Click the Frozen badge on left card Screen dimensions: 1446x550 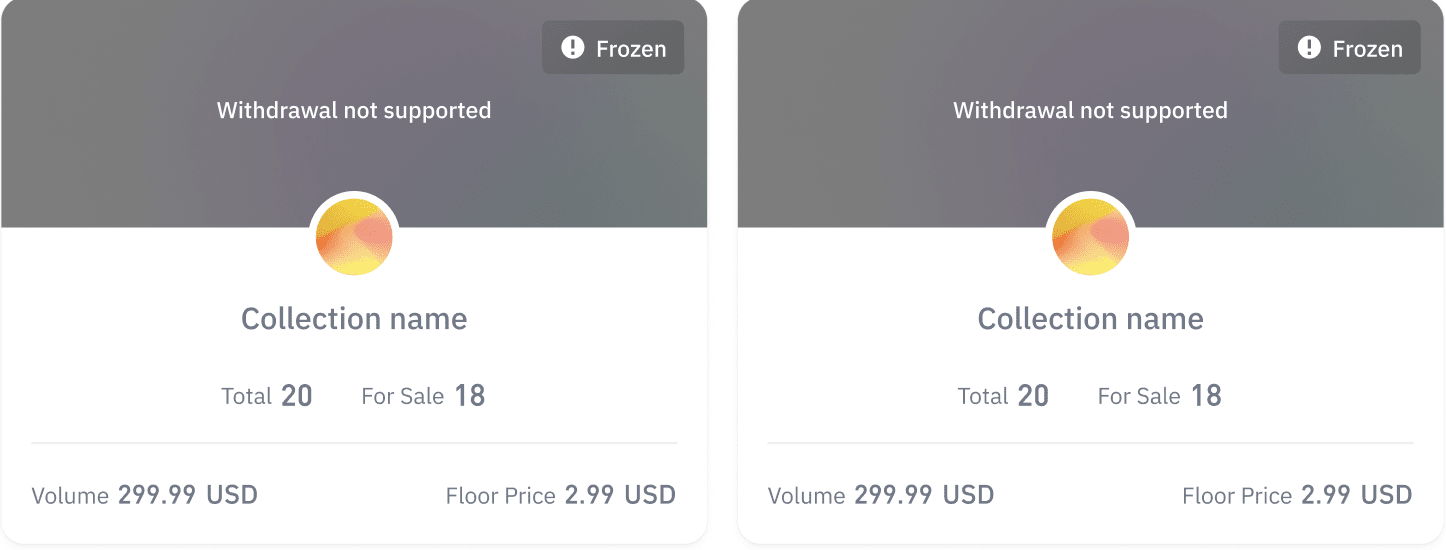(613, 48)
